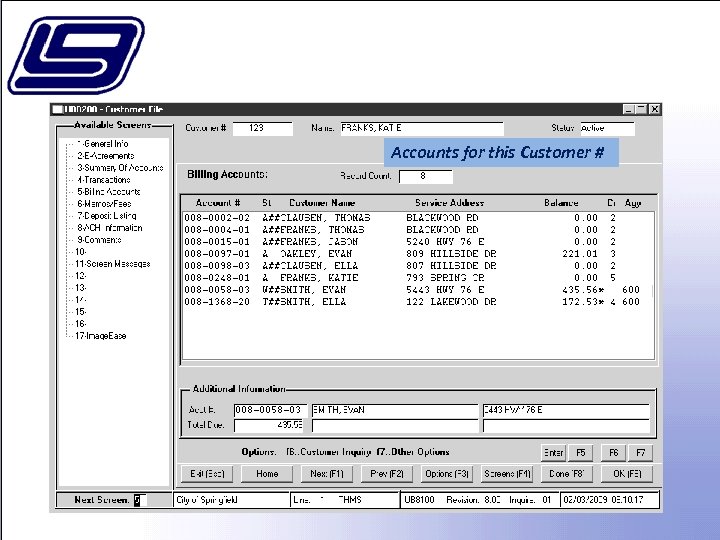Go back with Prev (F2)
Image resolution: width=720 pixels, height=540 pixels.
(x=387, y=473)
